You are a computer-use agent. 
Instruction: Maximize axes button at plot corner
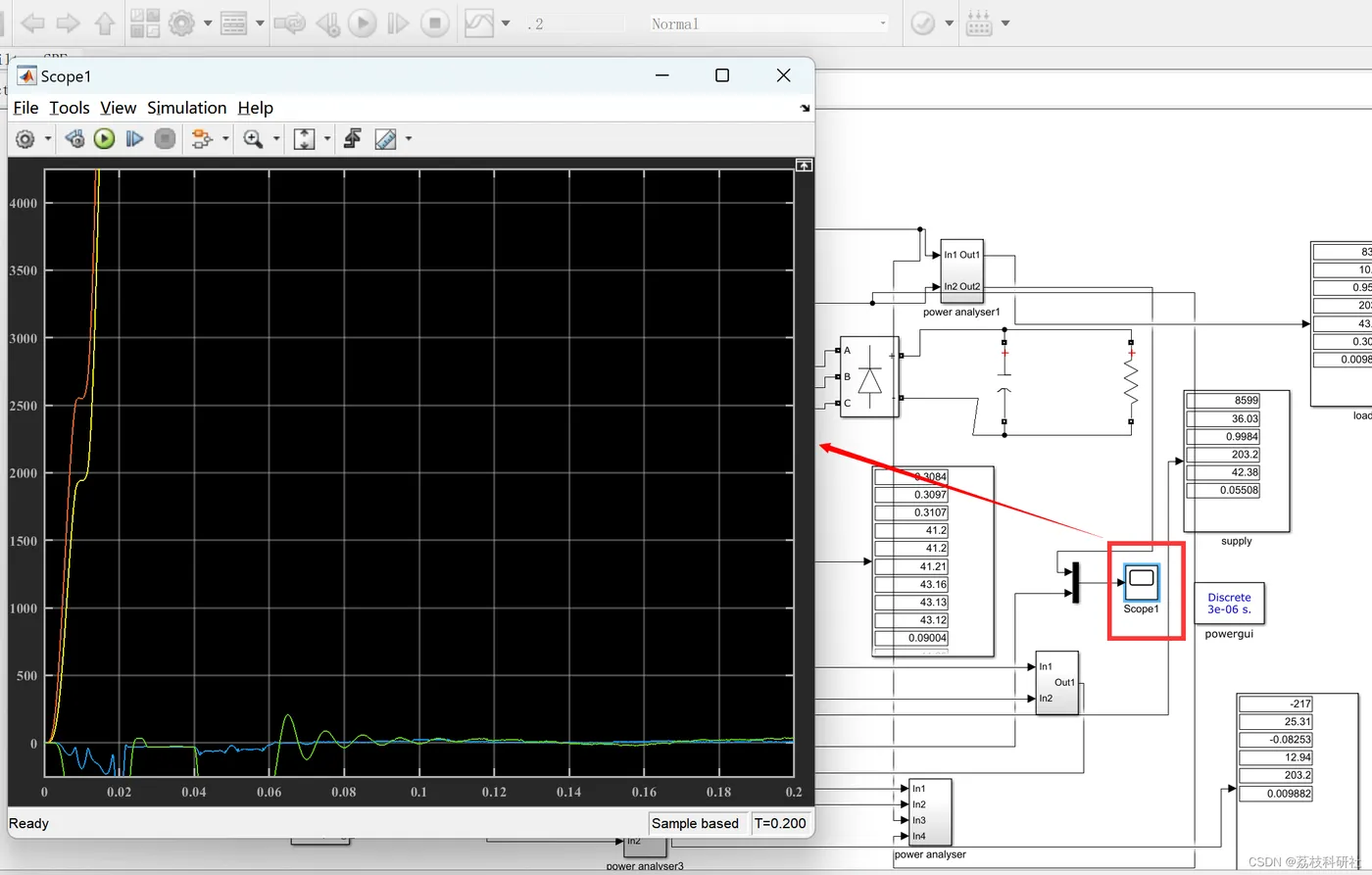(x=804, y=166)
